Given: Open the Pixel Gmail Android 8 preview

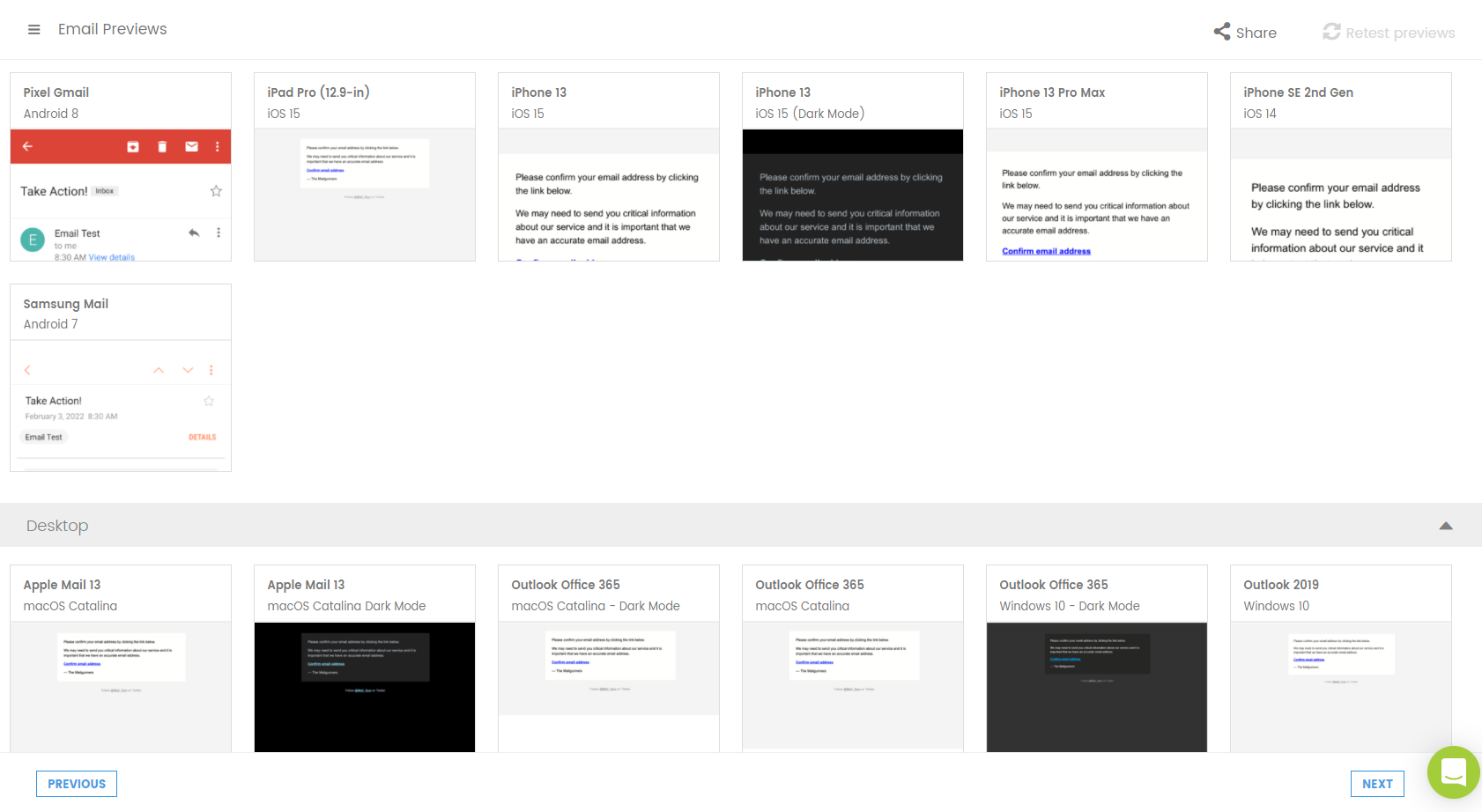Looking at the screenshot, I should point(121,167).
